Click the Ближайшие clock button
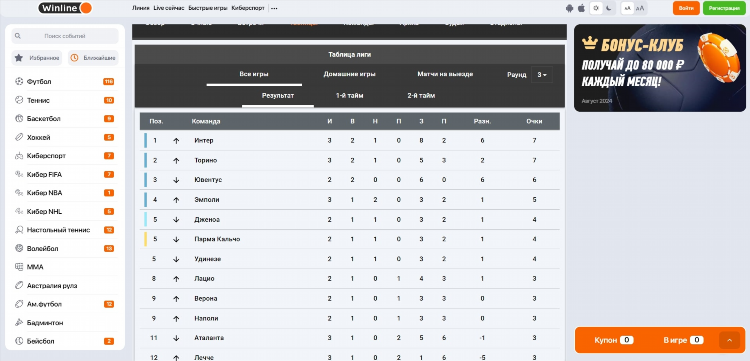Screen dimensions: 750x361 (x=93, y=58)
